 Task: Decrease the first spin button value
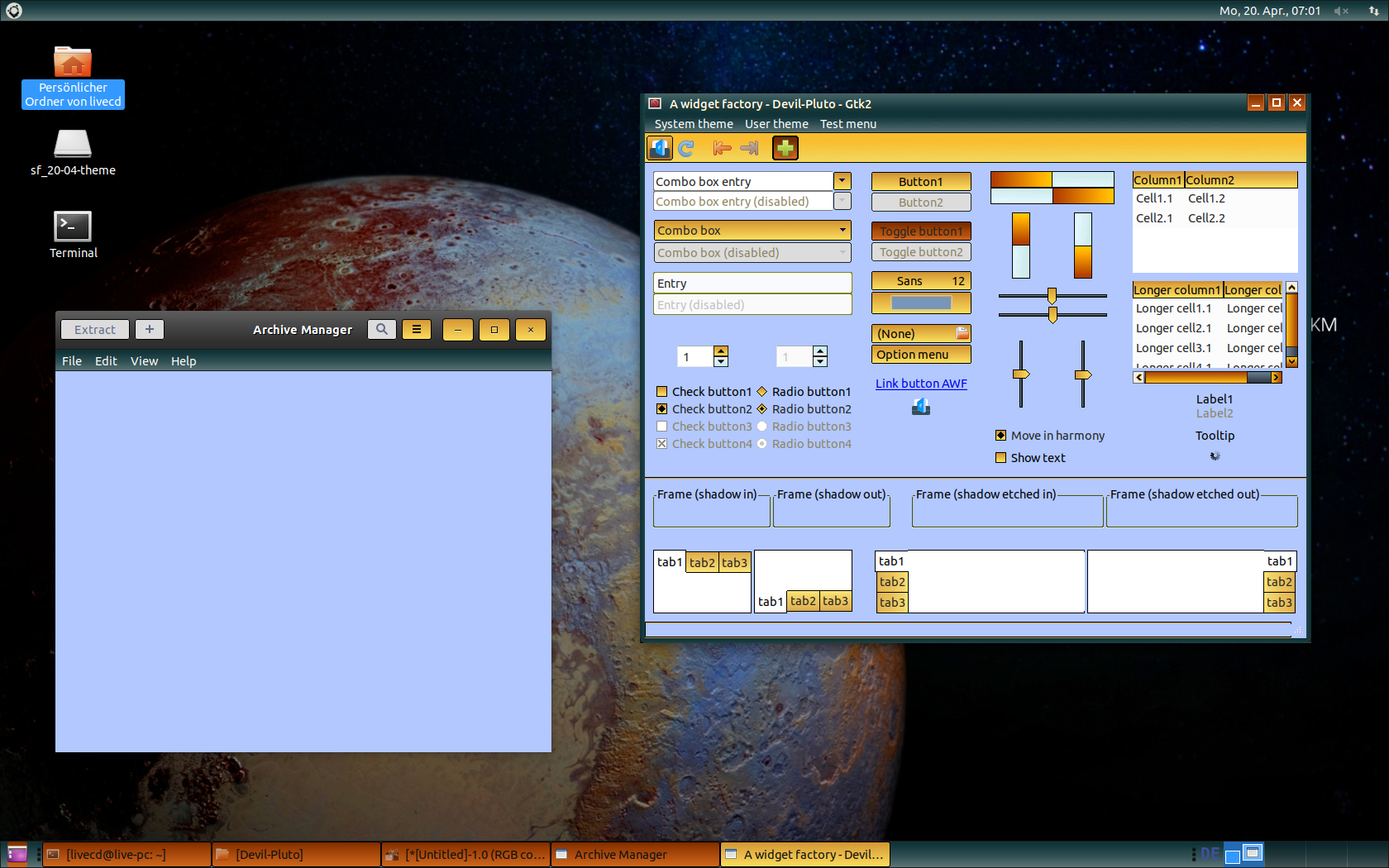[721, 361]
